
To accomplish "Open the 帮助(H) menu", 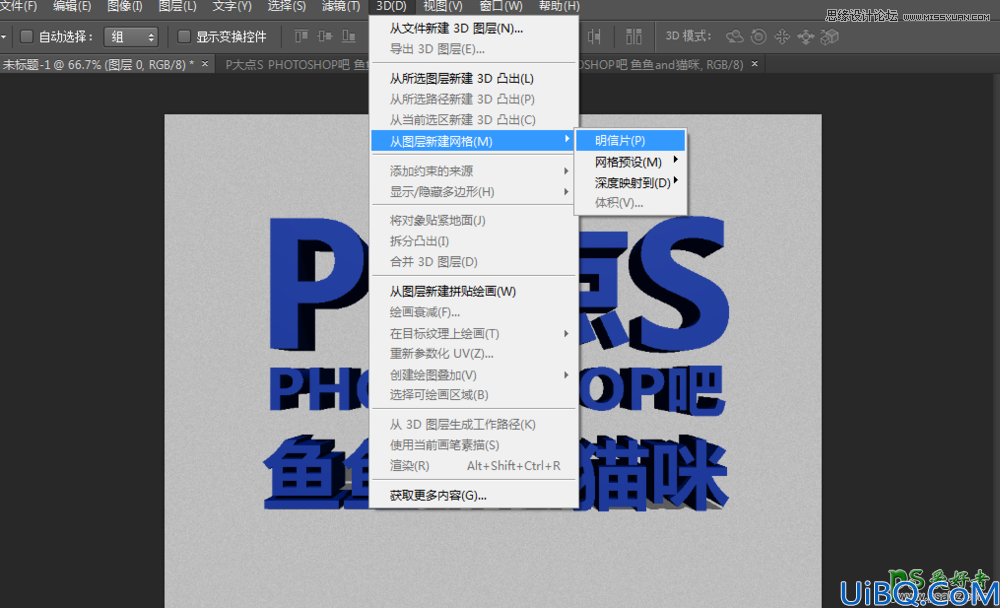I will [559, 6].
